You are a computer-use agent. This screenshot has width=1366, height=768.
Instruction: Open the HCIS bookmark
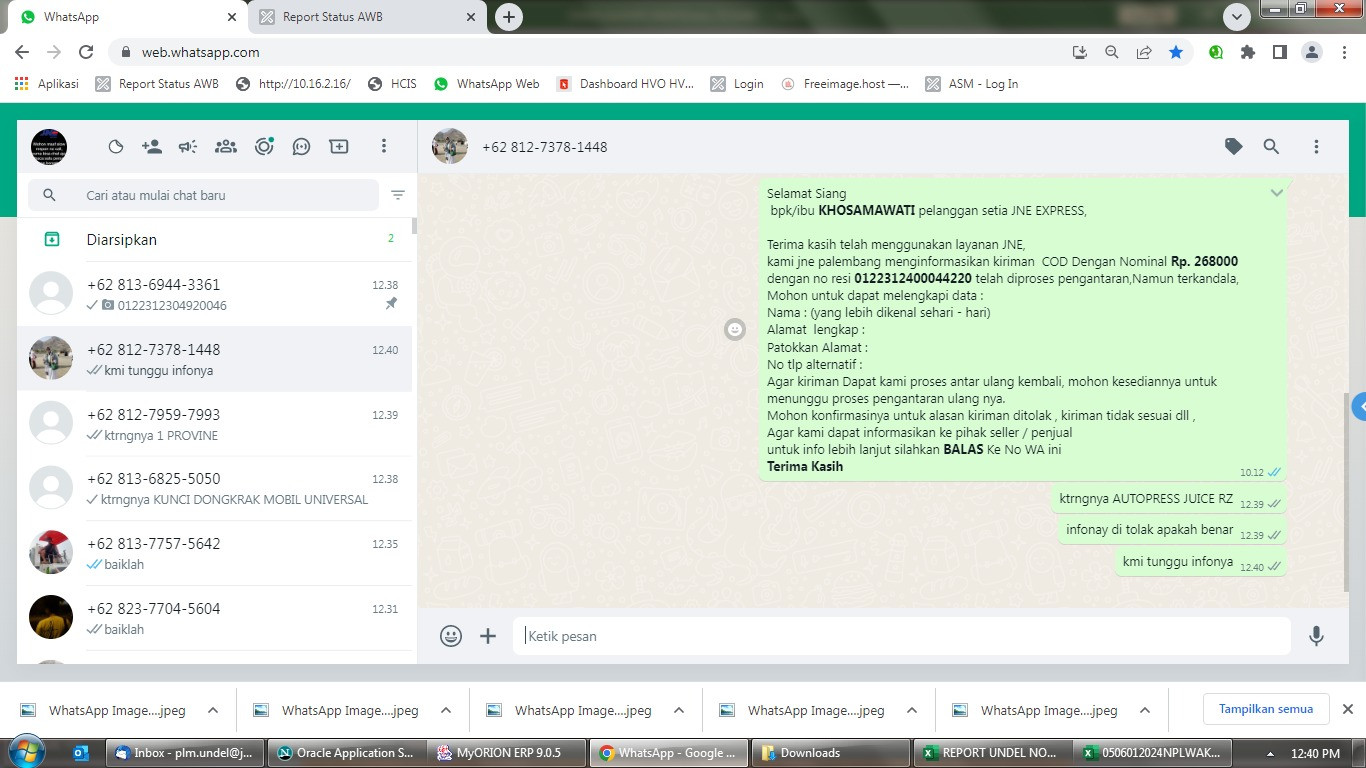(392, 84)
